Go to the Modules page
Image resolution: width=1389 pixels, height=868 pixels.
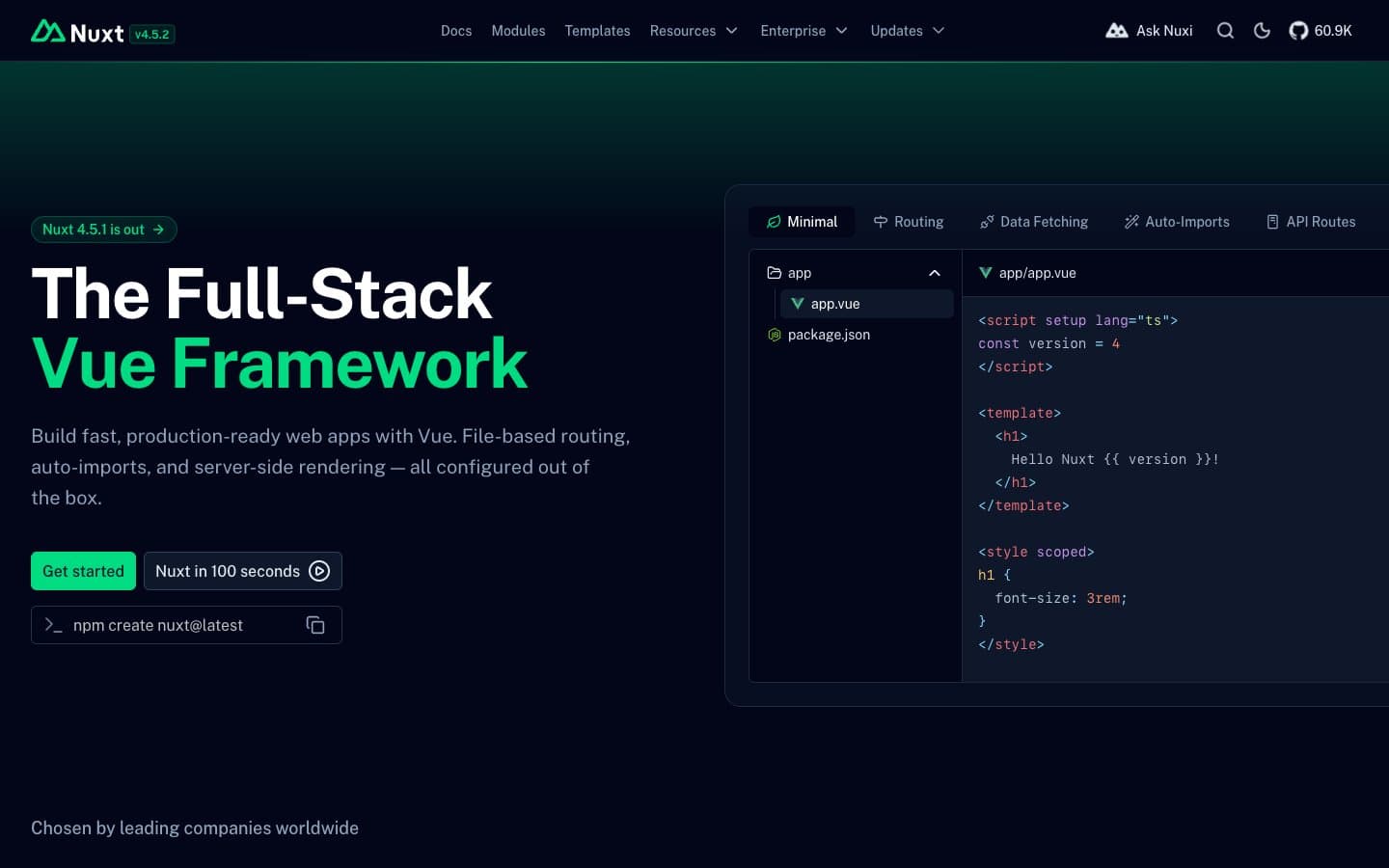pos(518,31)
